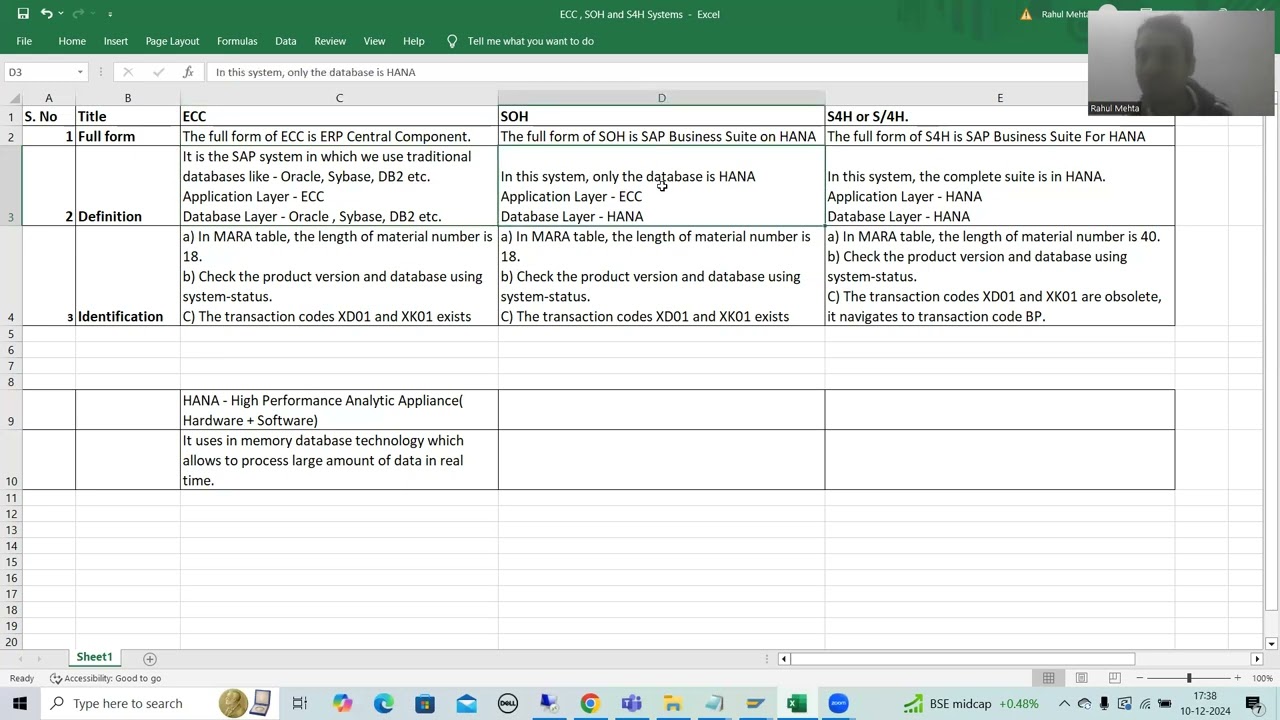The image size is (1280, 720).
Task: Open the View ribbon tab
Action: 374,41
